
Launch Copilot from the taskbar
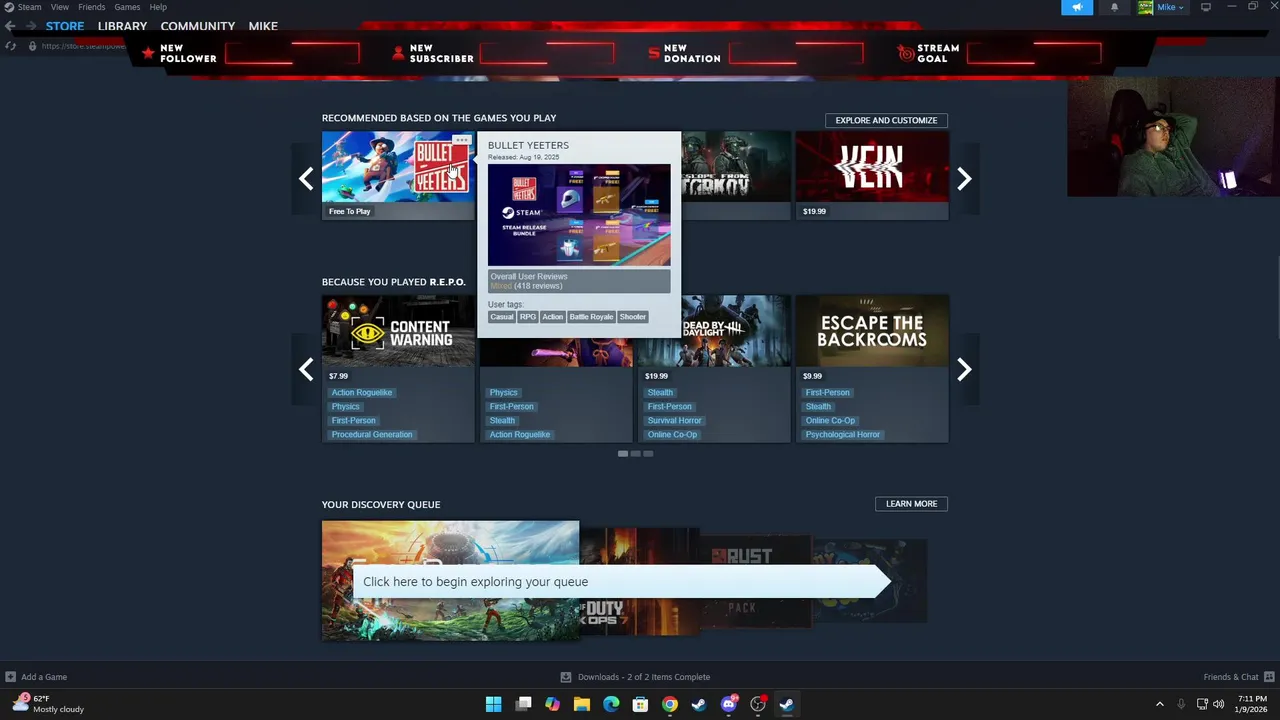coord(552,704)
